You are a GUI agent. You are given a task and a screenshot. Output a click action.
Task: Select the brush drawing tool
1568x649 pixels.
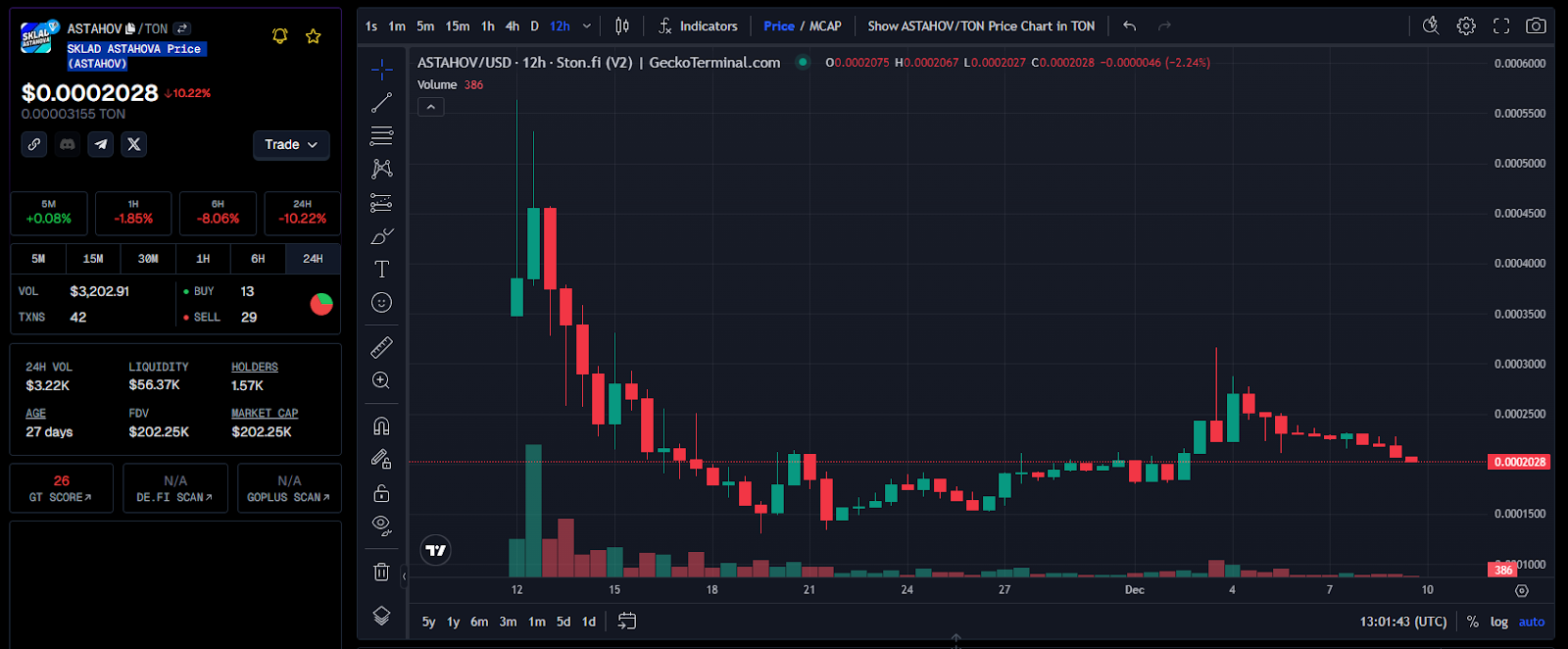point(382,236)
